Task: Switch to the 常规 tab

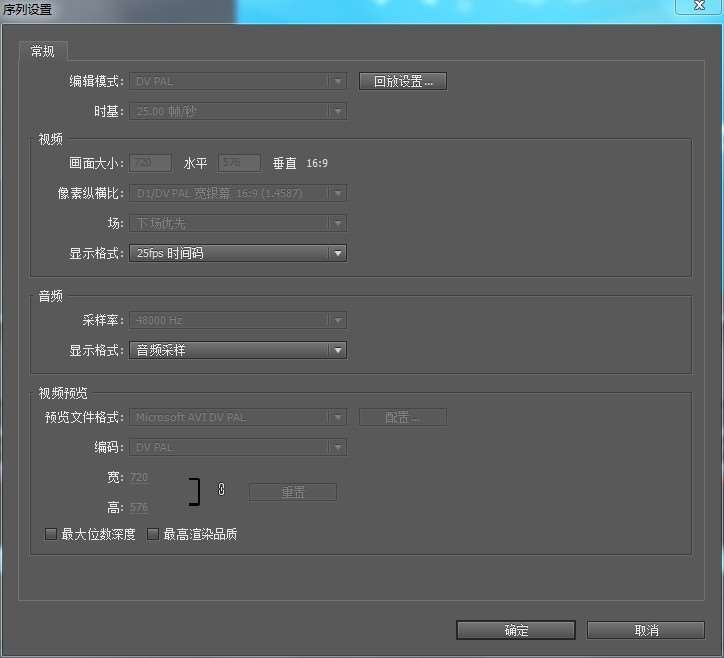Action: tap(43, 51)
